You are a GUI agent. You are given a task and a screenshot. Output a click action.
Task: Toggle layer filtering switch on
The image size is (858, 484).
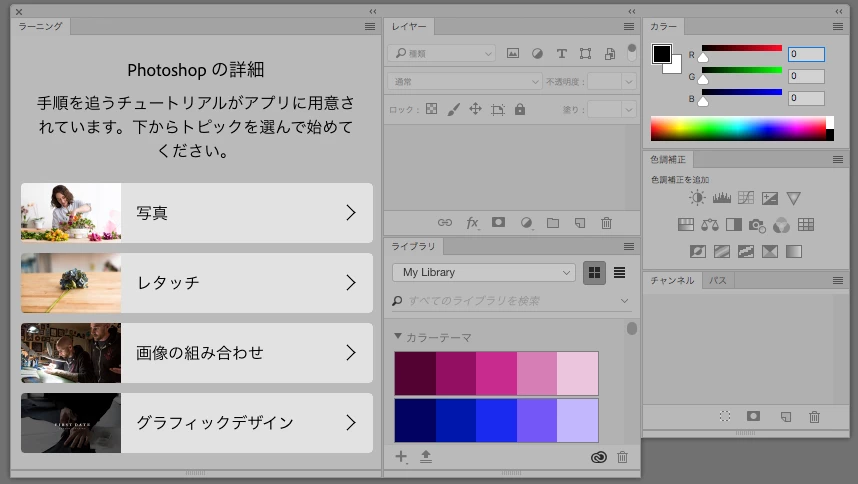631,52
